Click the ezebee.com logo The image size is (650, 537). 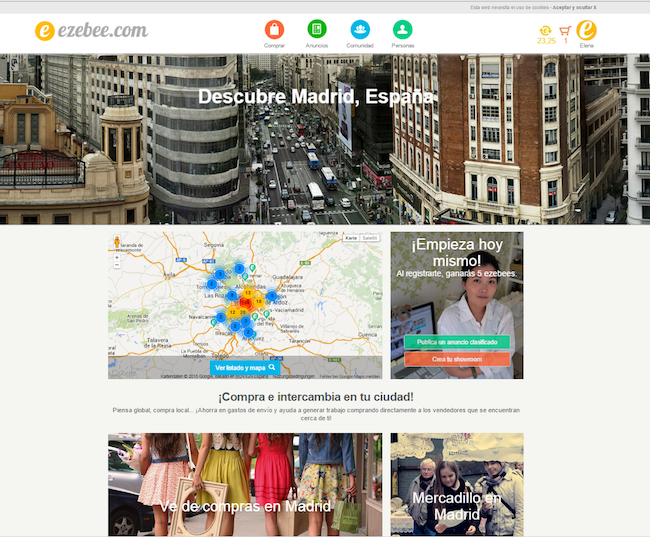coord(91,31)
